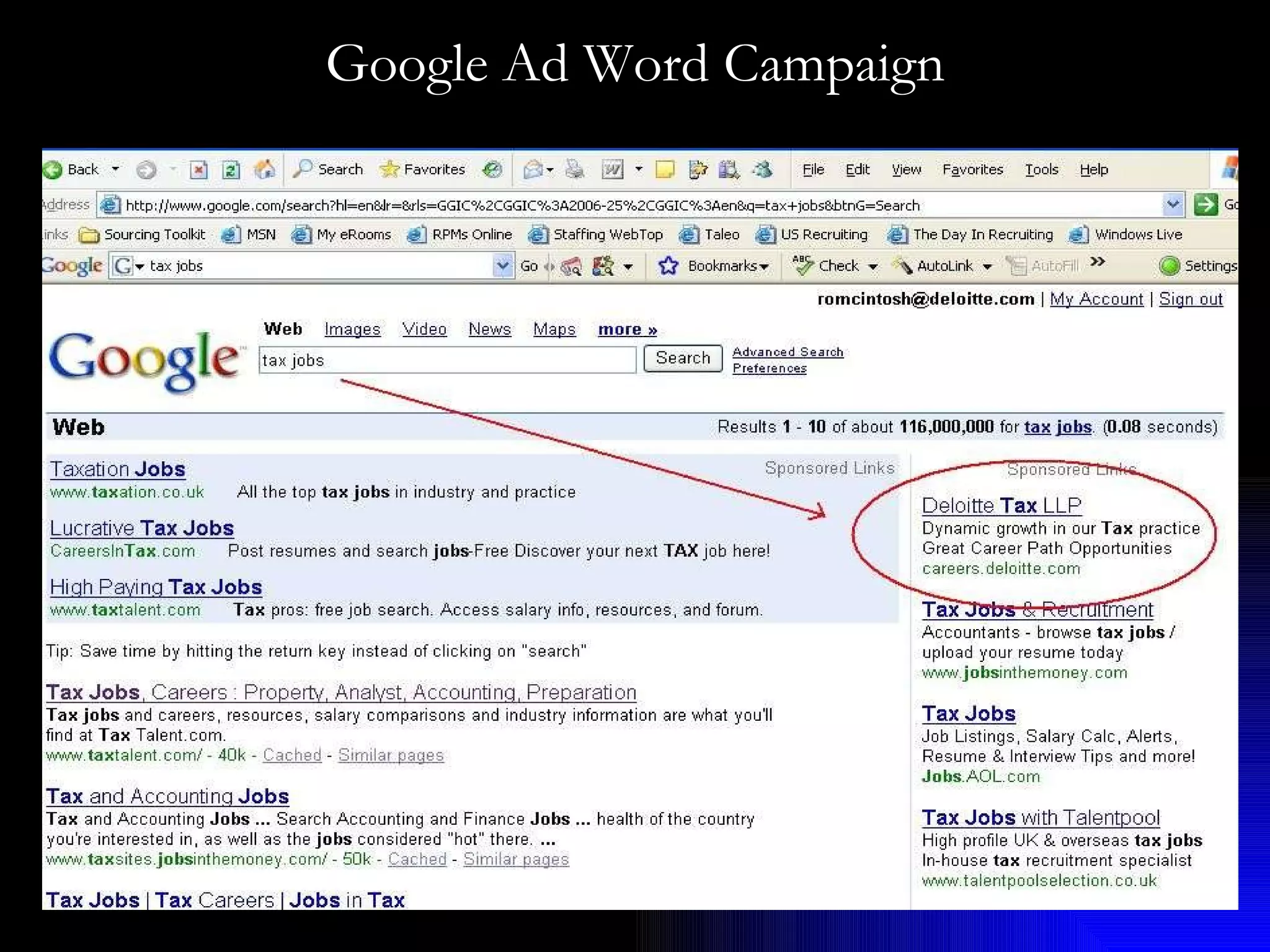The width and height of the screenshot is (1270, 952).
Task: Open the File menu
Action: click(813, 170)
